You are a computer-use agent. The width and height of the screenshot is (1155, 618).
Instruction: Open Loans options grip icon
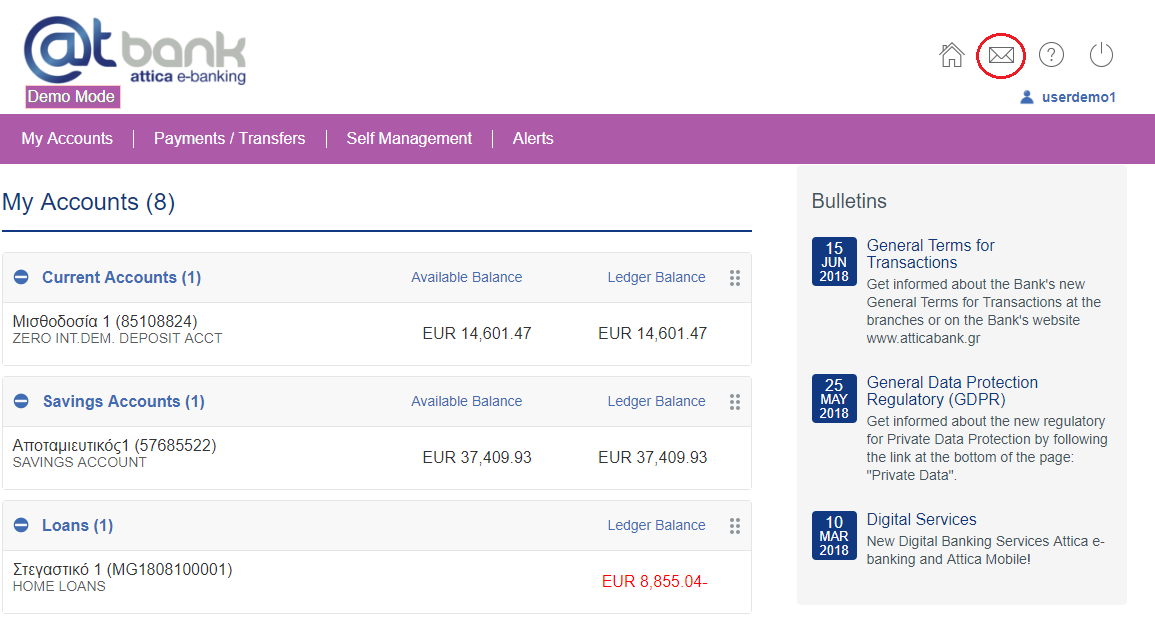click(x=734, y=526)
